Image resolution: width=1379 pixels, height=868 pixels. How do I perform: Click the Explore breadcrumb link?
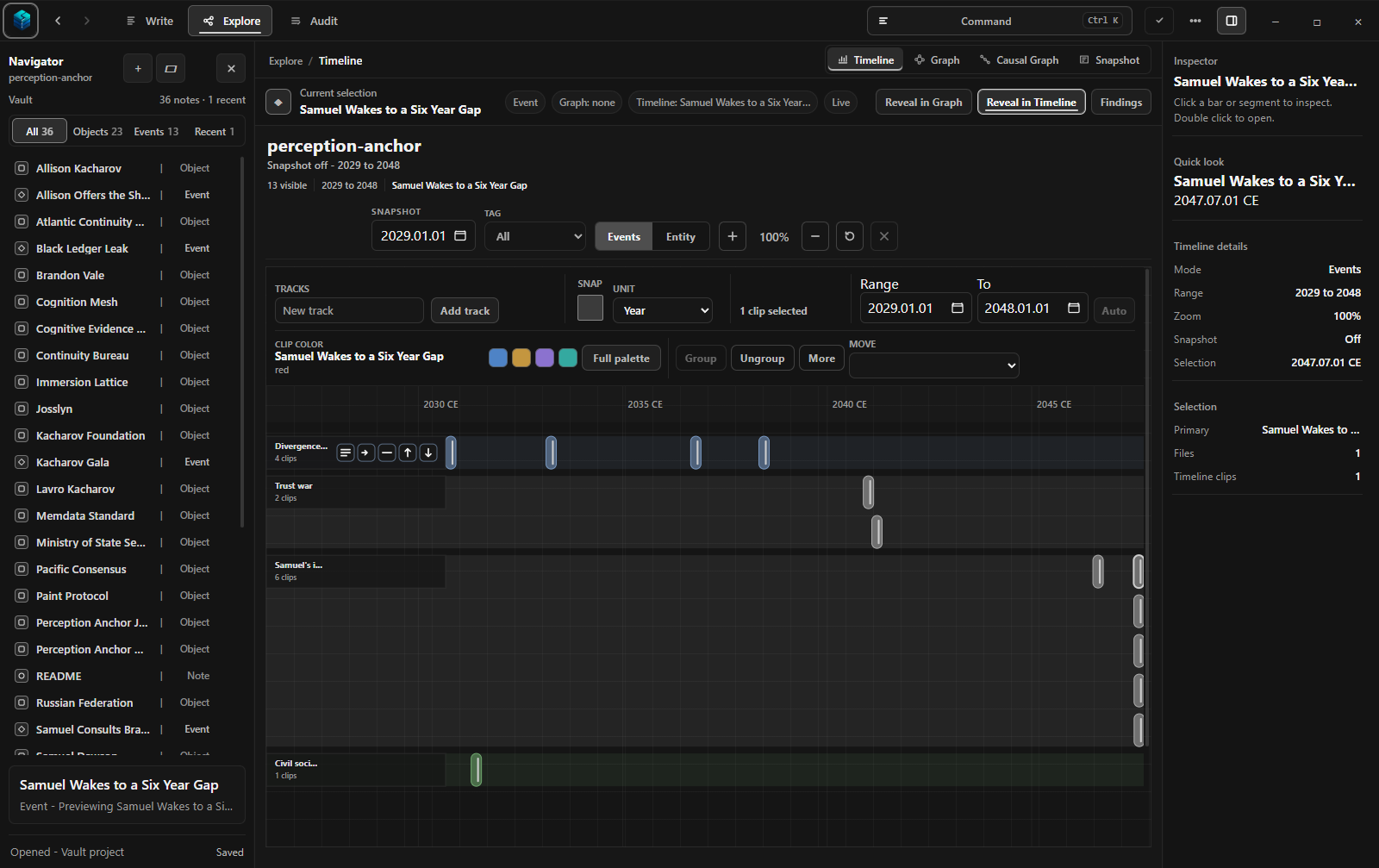coord(285,61)
